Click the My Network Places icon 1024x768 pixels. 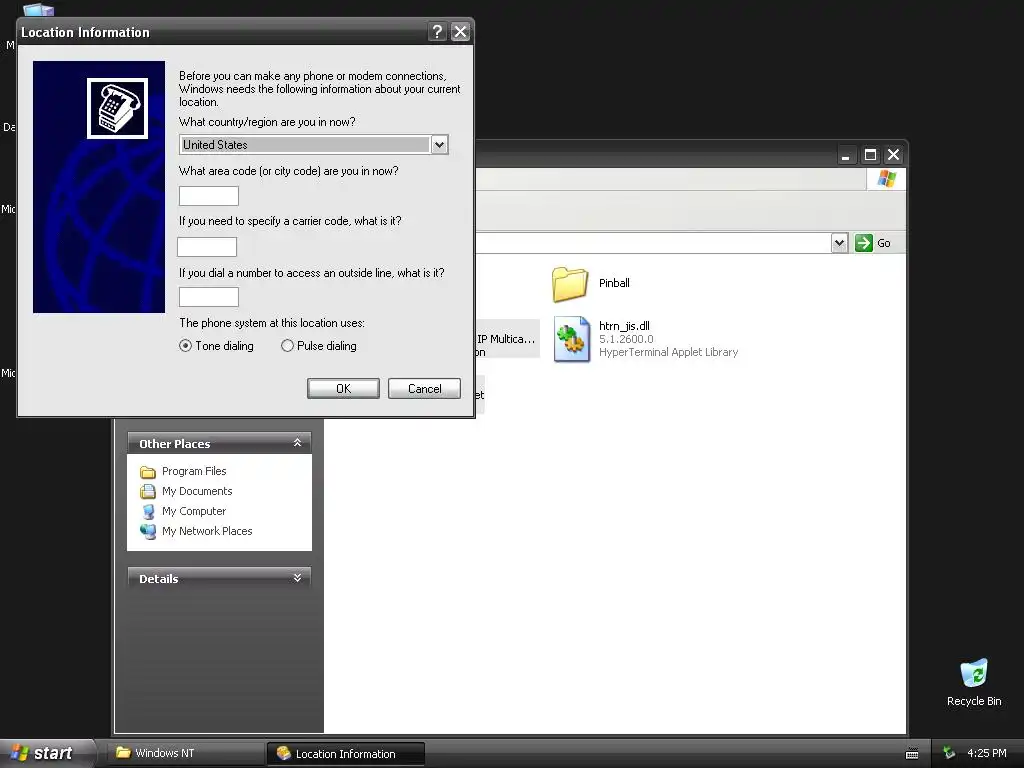[x=148, y=532]
